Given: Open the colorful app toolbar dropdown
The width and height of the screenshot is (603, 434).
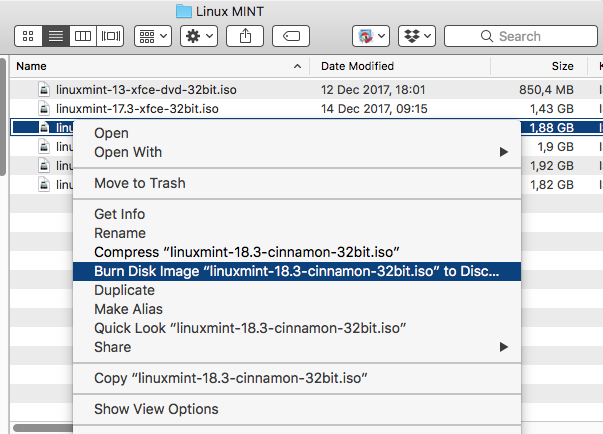Looking at the screenshot, I should tap(371, 36).
